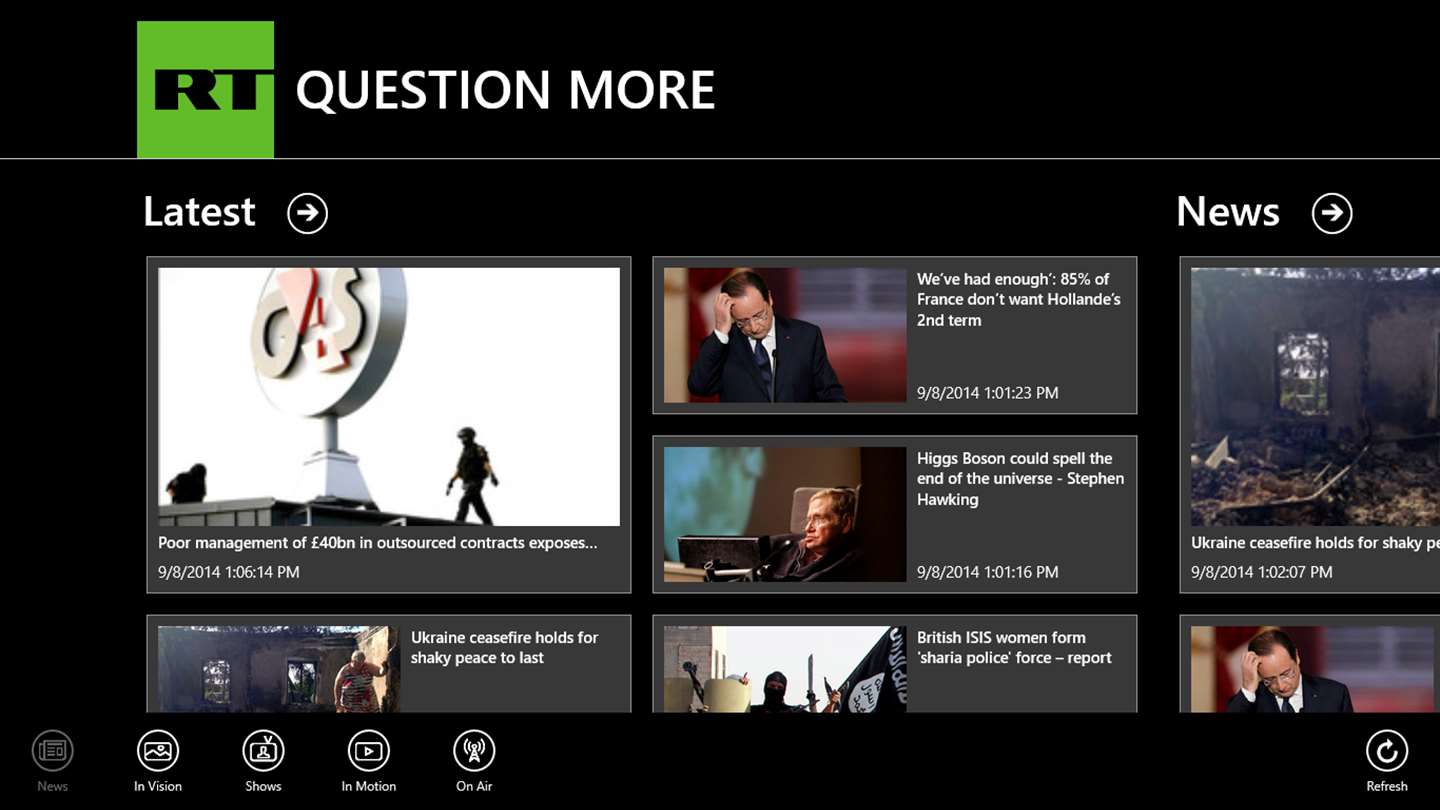Image resolution: width=1440 pixels, height=810 pixels.
Task: Refresh the news feed
Action: pyautogui.click(x=1387, y=751)
